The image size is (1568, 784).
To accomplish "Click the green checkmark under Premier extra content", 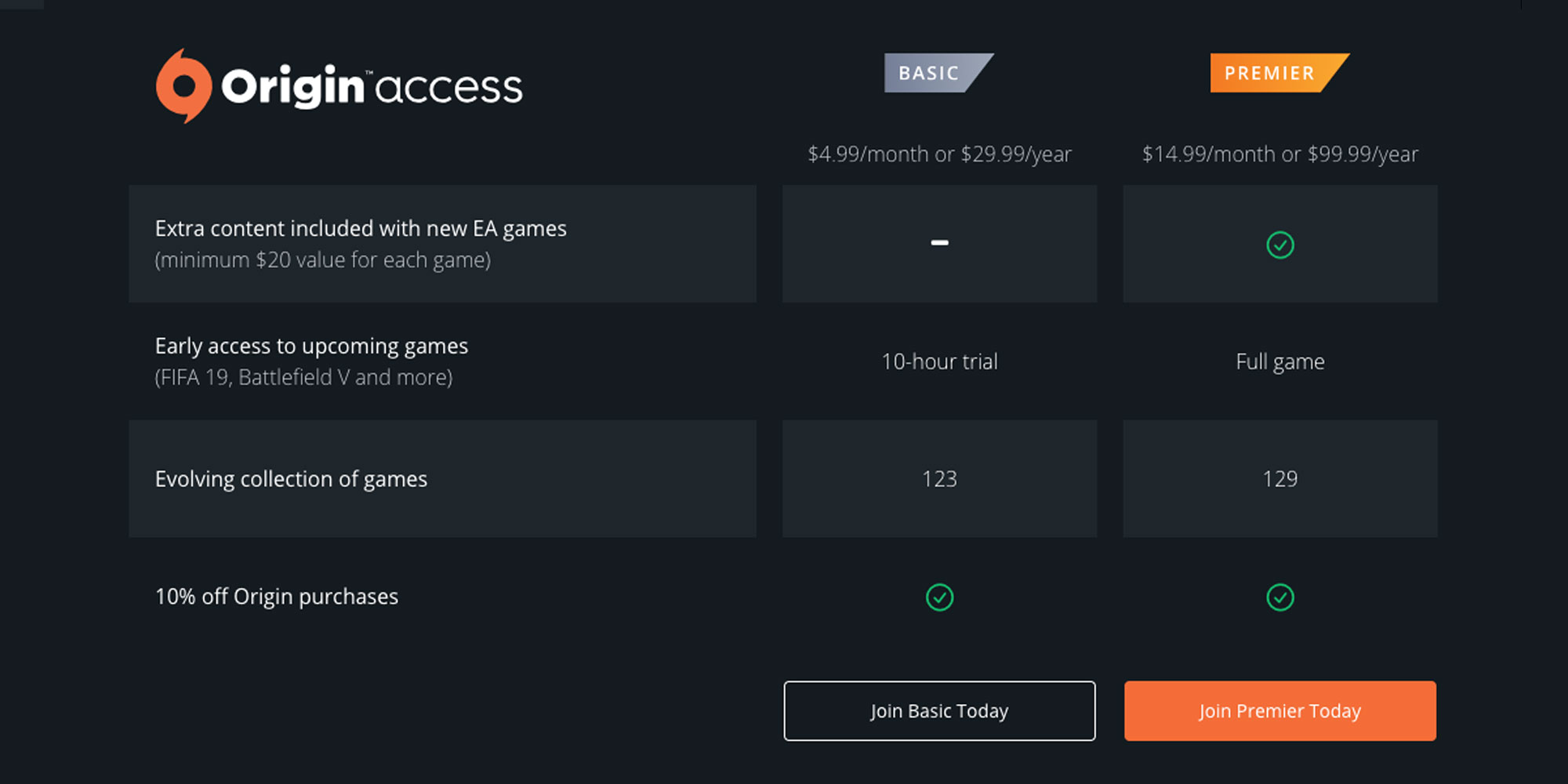I will coord(1279,244).
